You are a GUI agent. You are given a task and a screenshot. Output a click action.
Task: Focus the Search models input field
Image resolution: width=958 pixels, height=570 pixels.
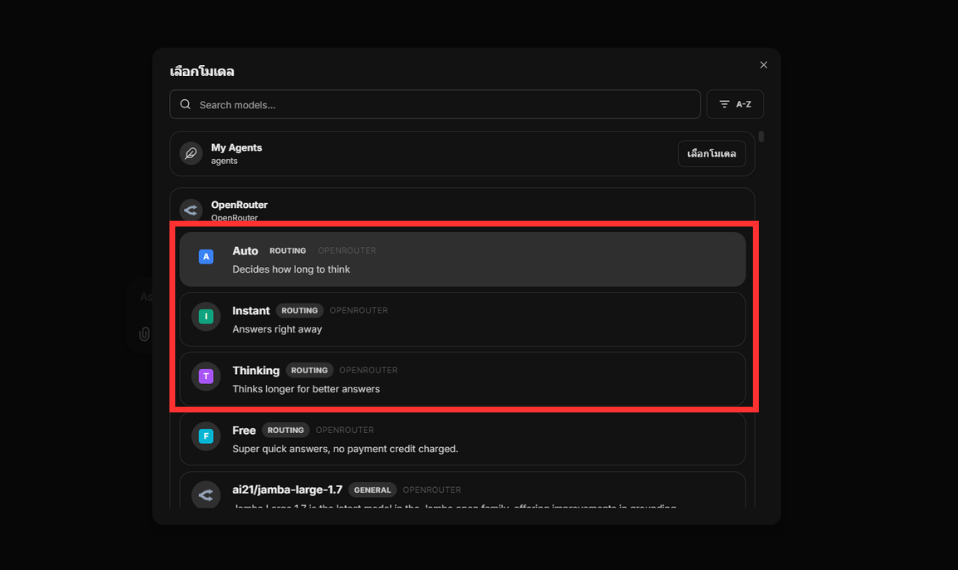(x=434, y=104)
